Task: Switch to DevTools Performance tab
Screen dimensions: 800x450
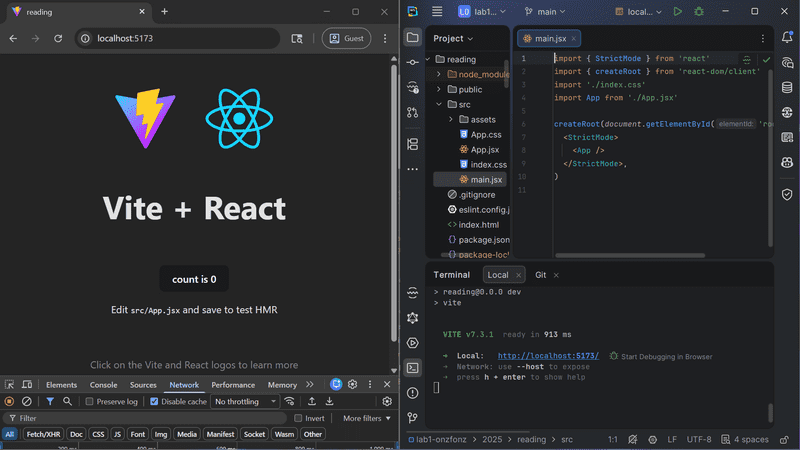Action: point(233,385)
